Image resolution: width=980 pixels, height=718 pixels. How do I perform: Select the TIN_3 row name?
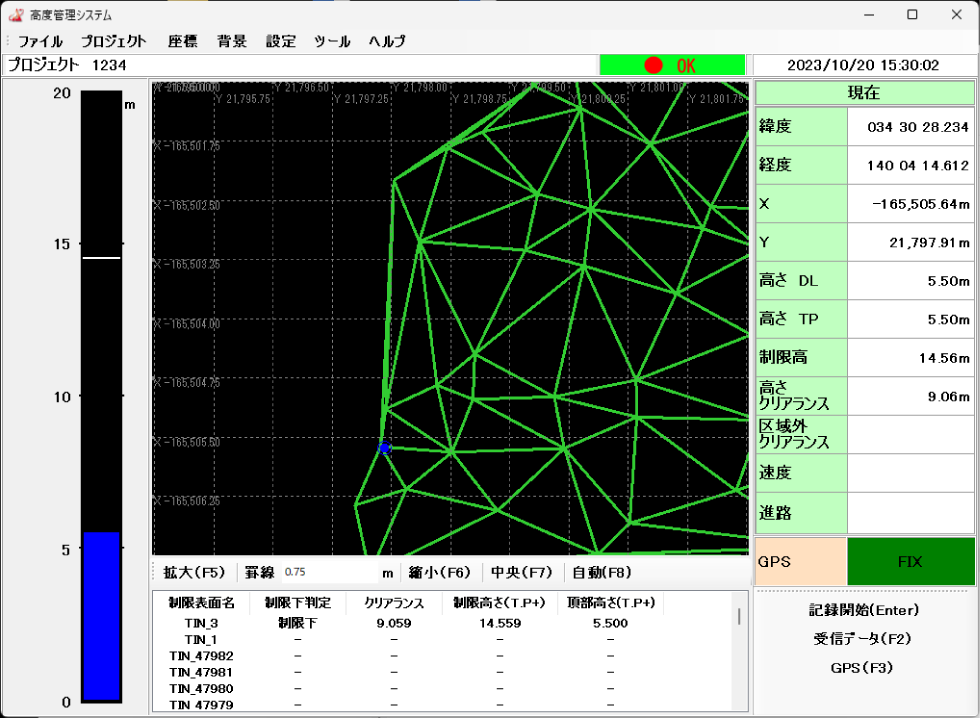pyautogui.click(x=201, y=623)
